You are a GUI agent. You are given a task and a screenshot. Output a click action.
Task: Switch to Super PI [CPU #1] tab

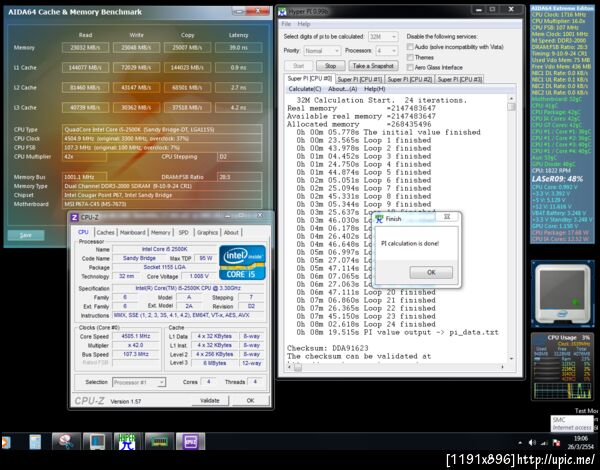pyautogui.click(x=360, y=79)
